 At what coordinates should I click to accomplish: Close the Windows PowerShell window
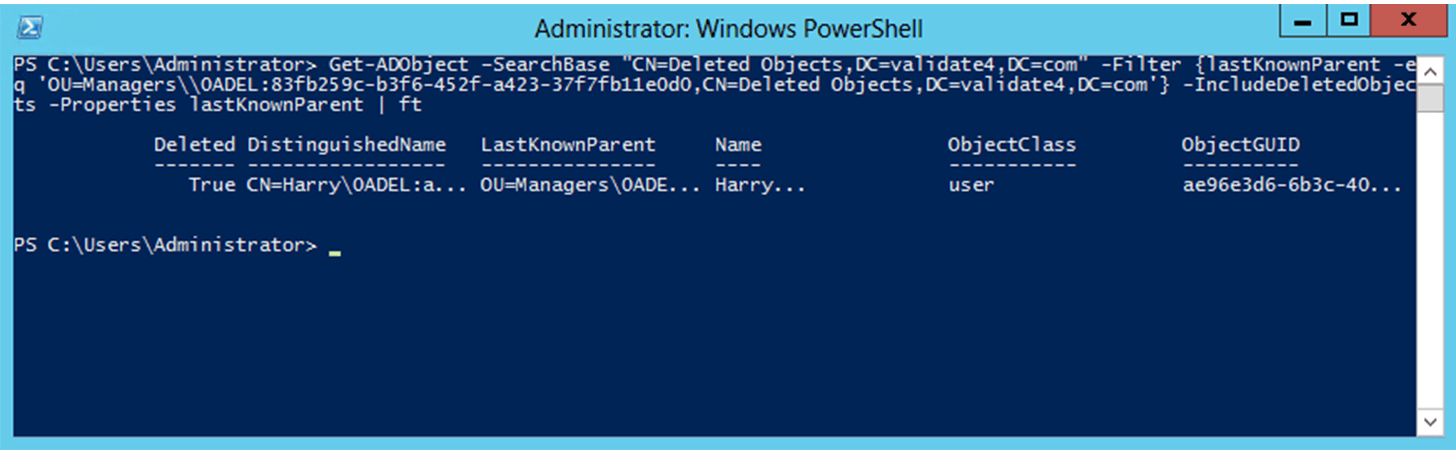[x=1409, y=20]
